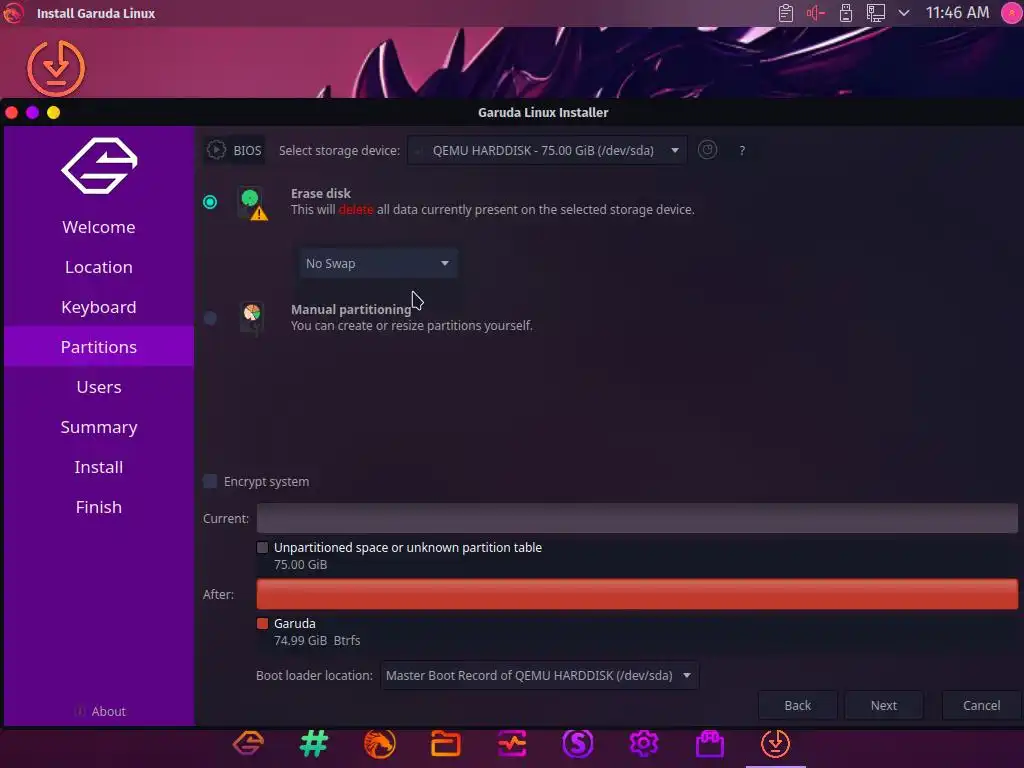Image resolution: width=1024 pixels, height=768 pixels.
Task: Launch the dragon browser icon in dock
Action: pos(379,743)
